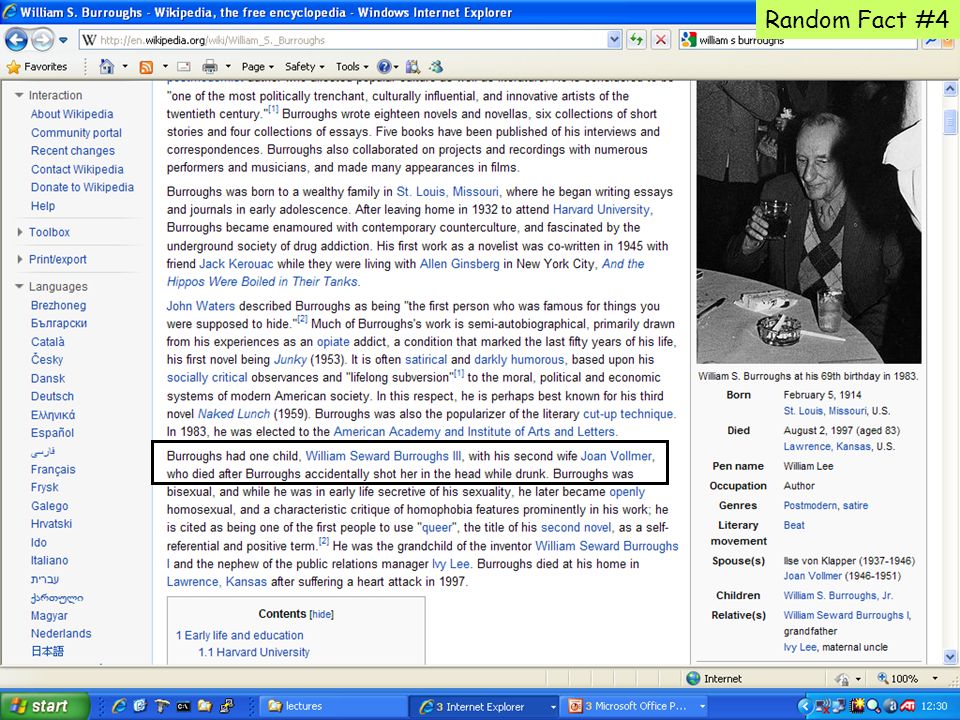Click the folder icon in Quick Launch
The image size is (960, 720).
click(204, 706)
